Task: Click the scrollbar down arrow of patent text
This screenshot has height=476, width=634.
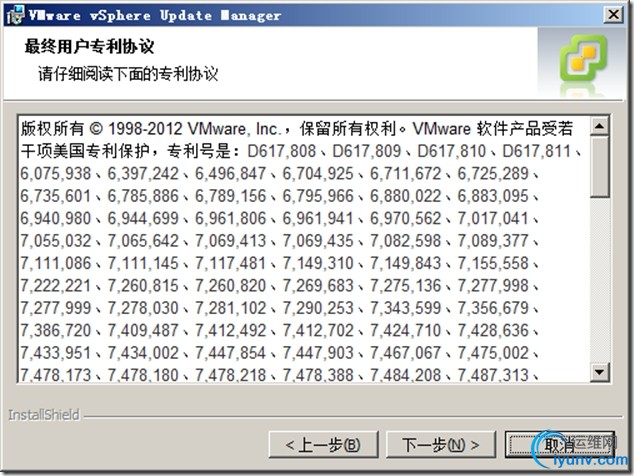Action: [x=599, y=372]
